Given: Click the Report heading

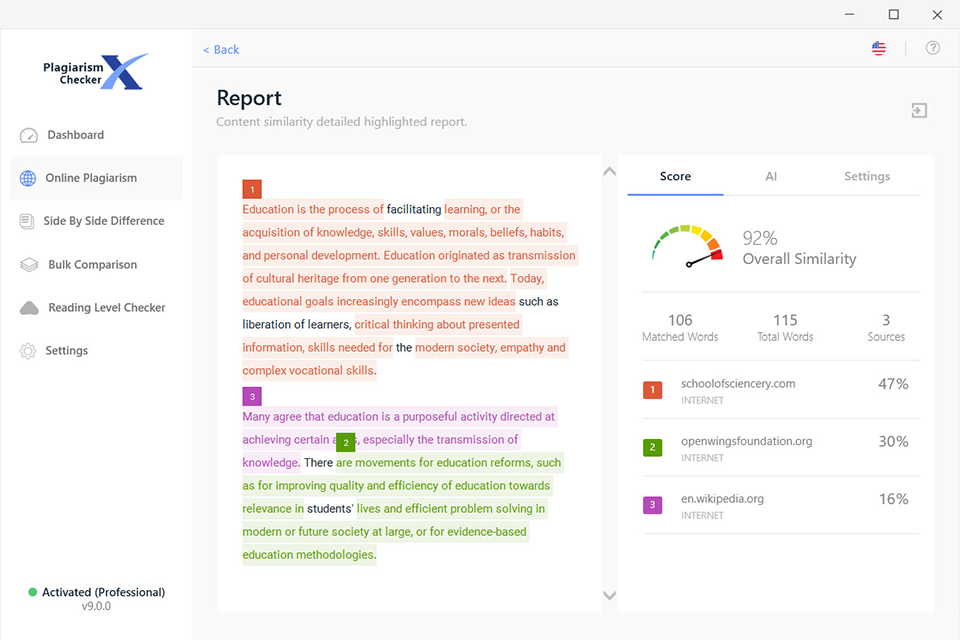Looking at the screenshot, I should pos(249,98).
